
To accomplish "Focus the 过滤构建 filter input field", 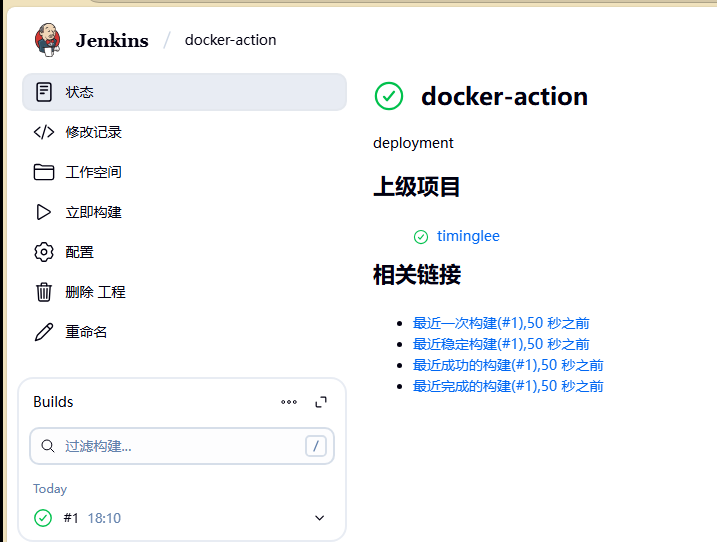I will click(182, 446).
